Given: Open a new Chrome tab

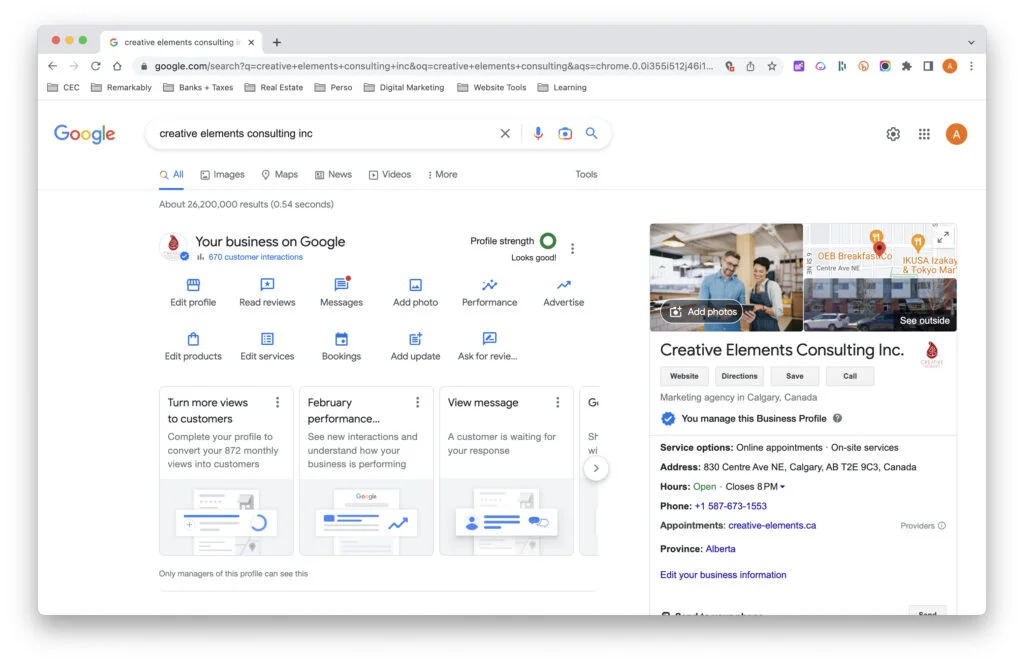Looking at the screenshot, I should pos(277,42).
